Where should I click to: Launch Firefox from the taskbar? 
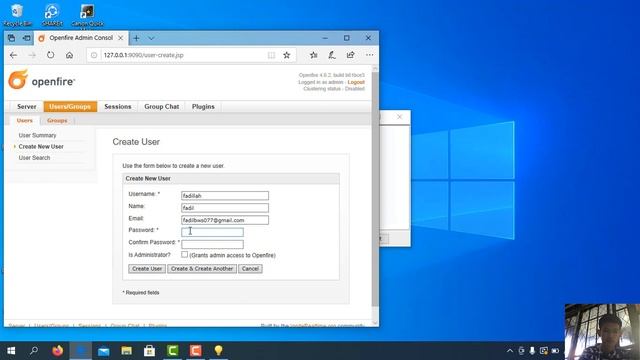(58, 351)
